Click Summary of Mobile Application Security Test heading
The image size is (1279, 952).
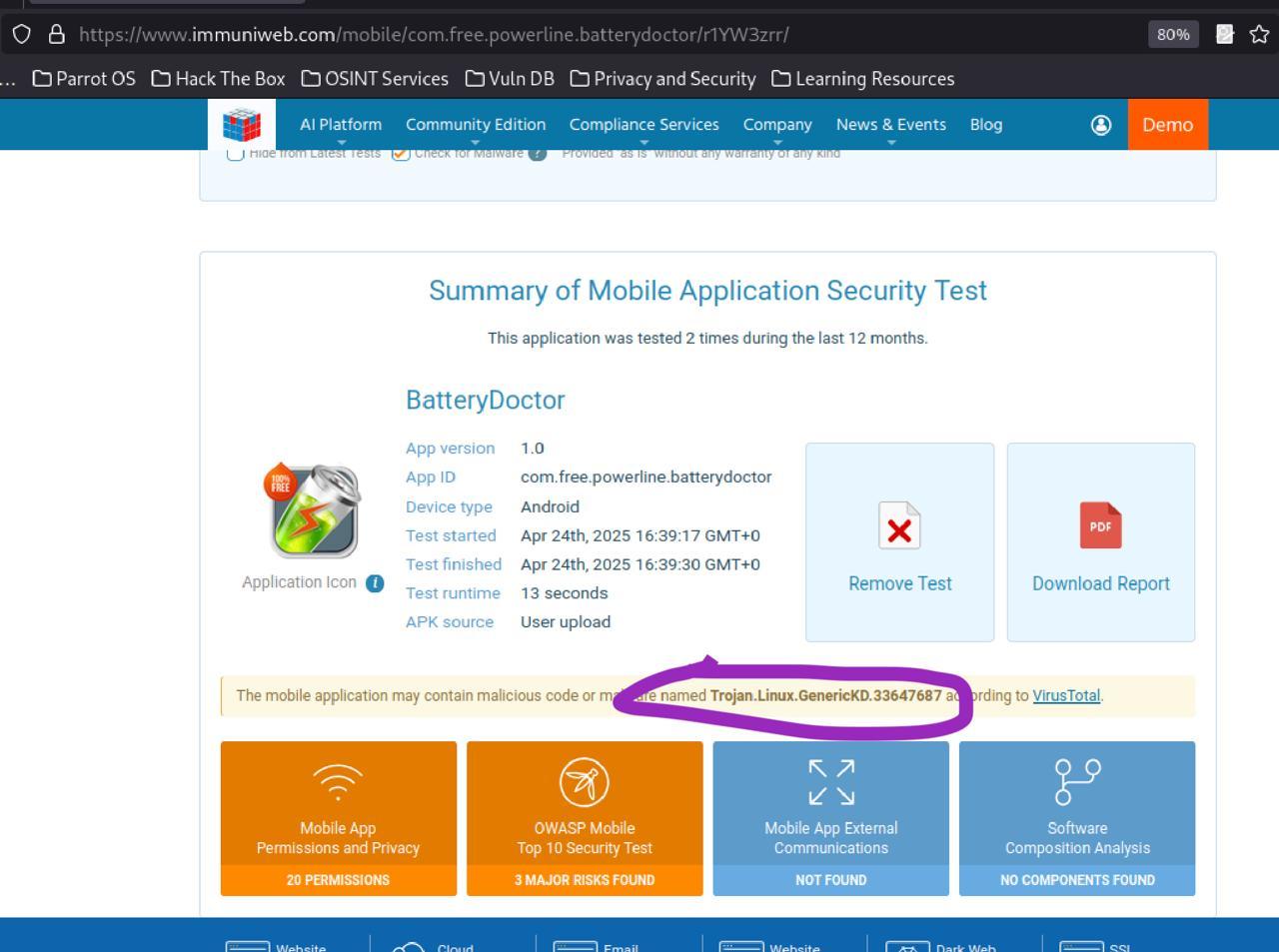tap(708, 291)
